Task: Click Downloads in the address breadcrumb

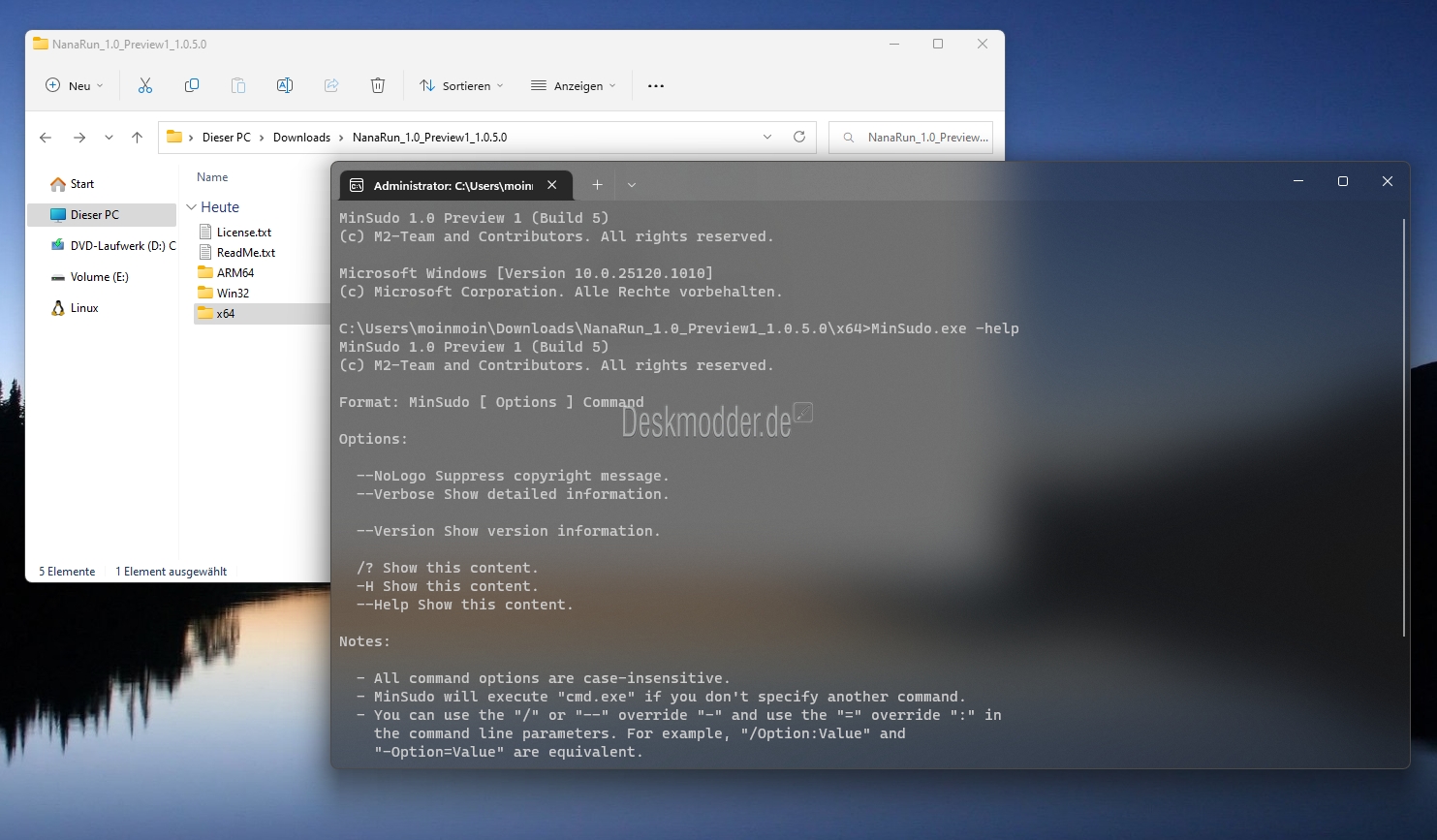Action: (301, 138)
